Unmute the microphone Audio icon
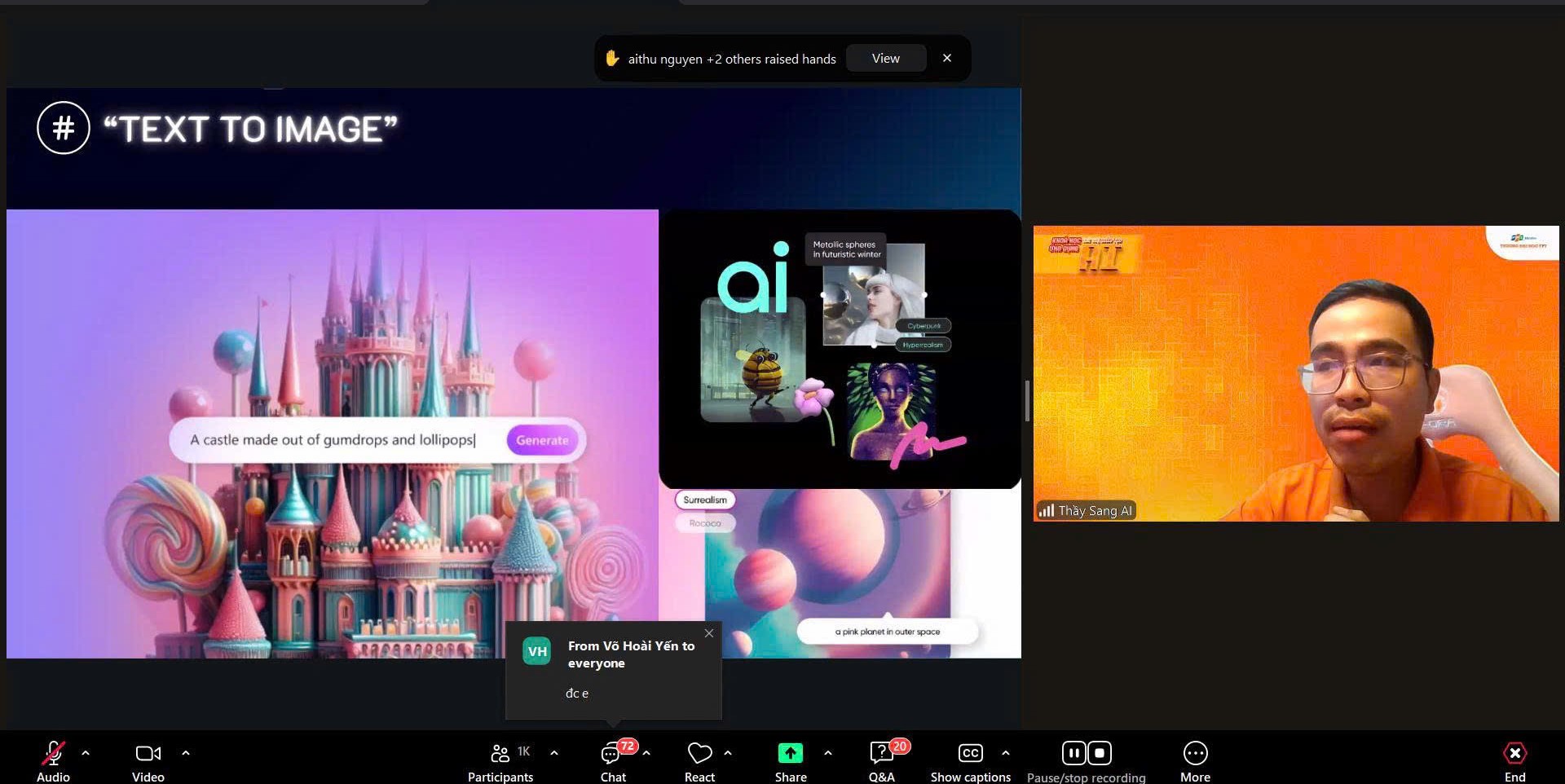This screenshot has height=784, width=1565. pyautogui.click(x=54, y=753)
